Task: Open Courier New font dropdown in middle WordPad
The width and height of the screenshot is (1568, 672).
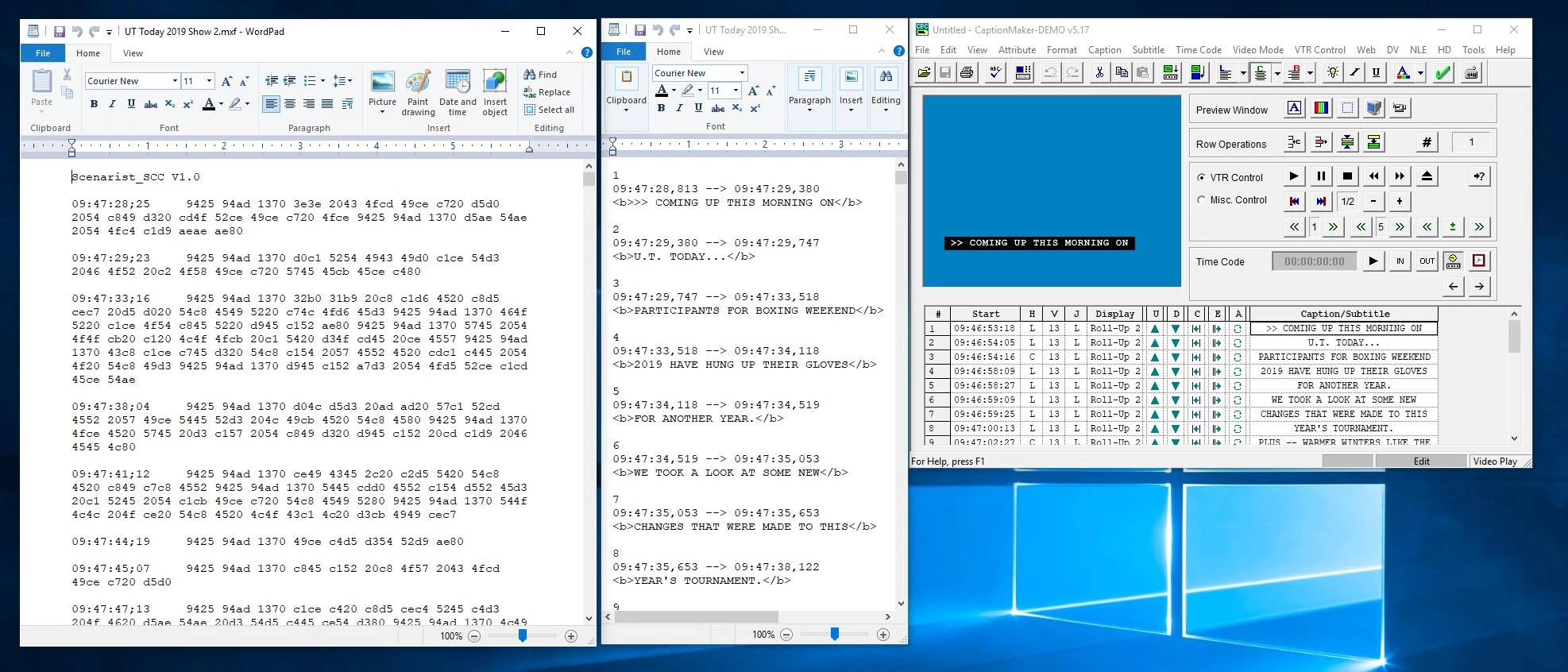Action: pyautogui.click(x=743, y=73)
